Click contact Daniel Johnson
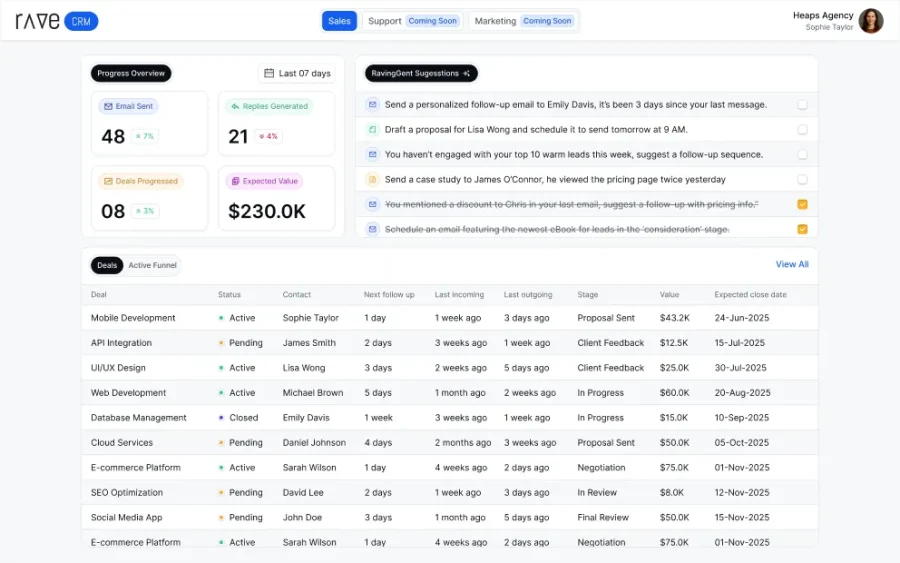900x563 pixels. click(x=314, y=442)
